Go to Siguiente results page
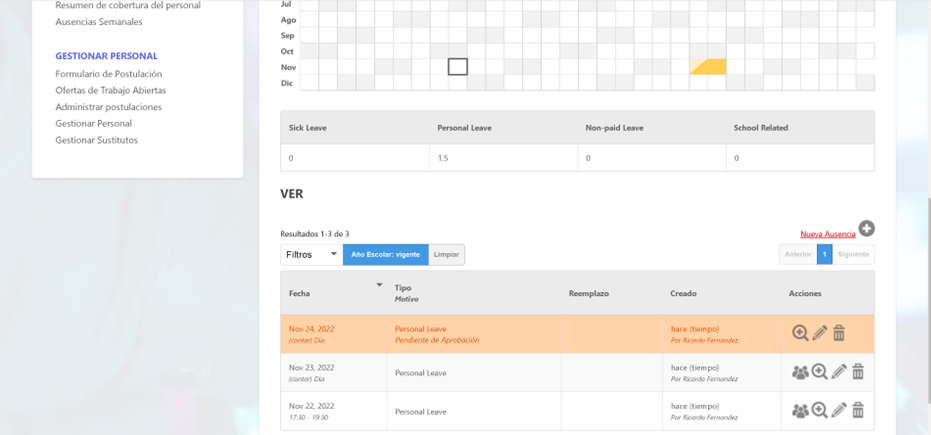The image size is (931, 435). coord(853,255)
